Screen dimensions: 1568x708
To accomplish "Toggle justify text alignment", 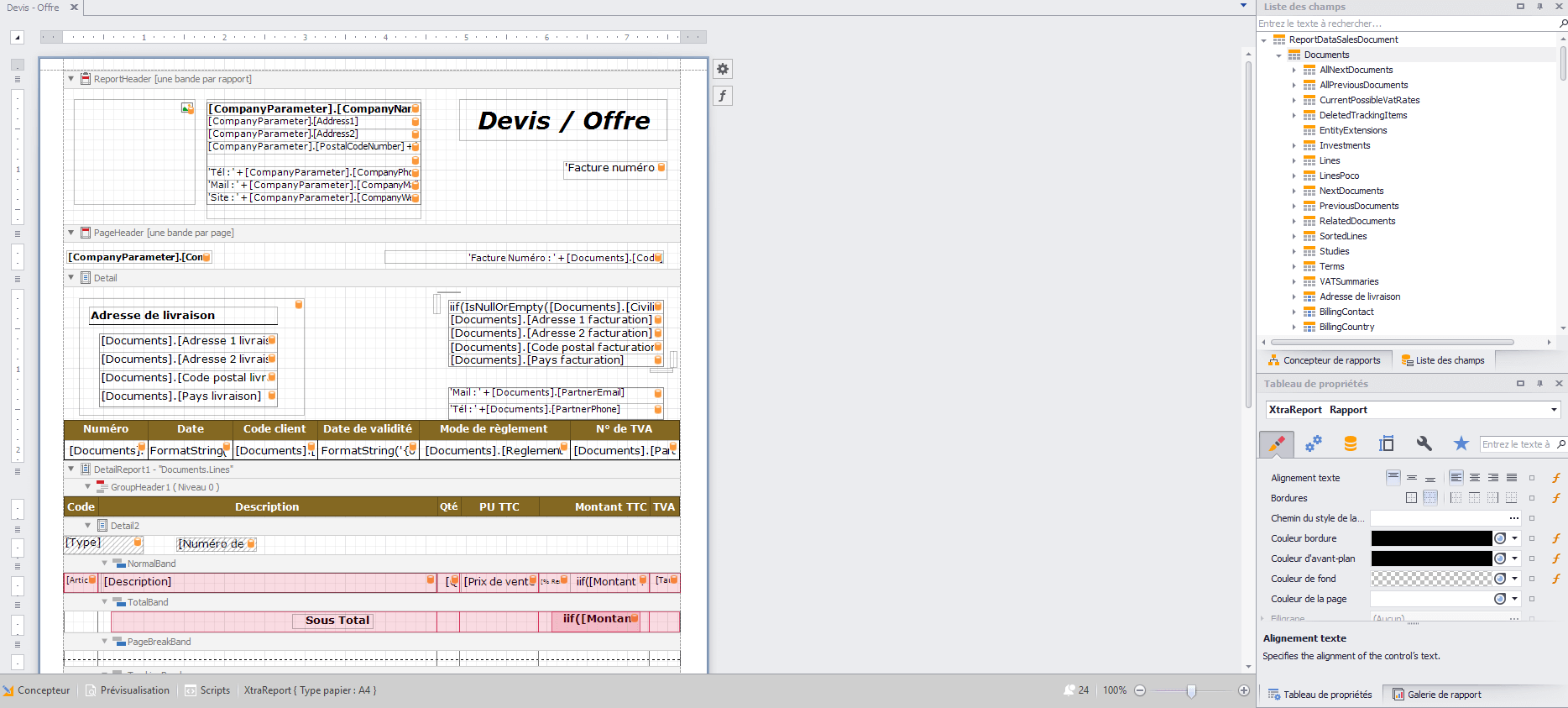I will point(1512,478).
